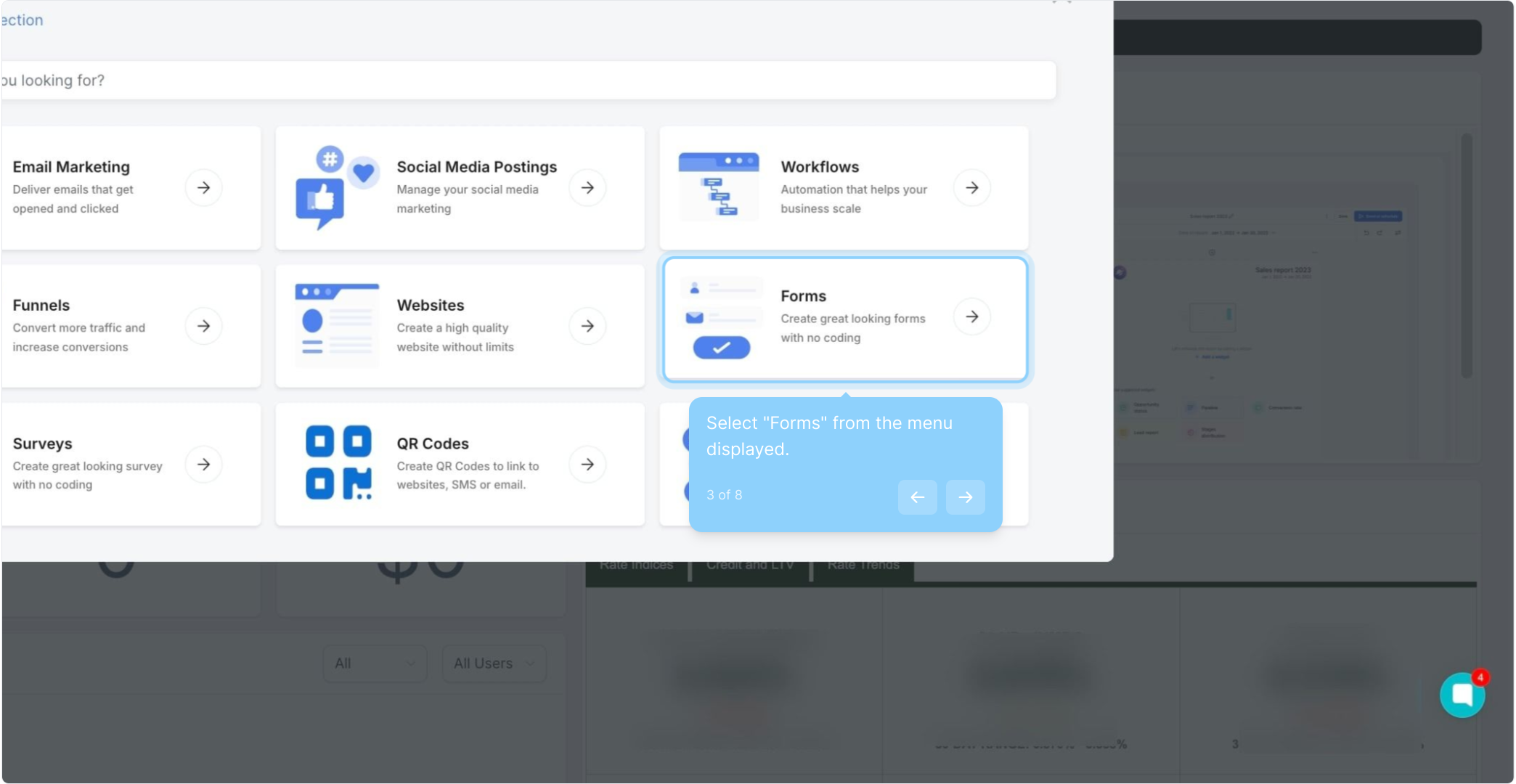Open Social Media Postings via its arrow

click(x=587, y=187)
